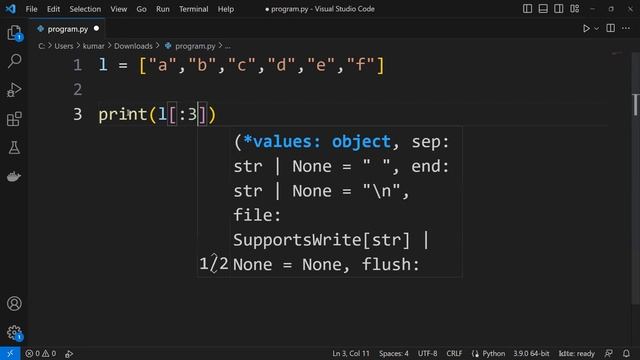
Task: Click line number 2 in the gutter
Action: (x=78, y=90)
